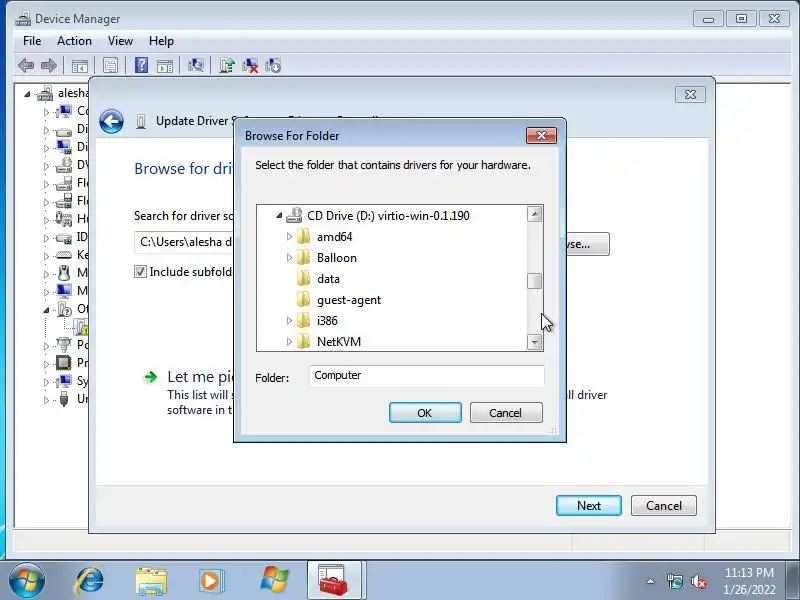Click the Help question-mark toolbar icon
Viewport: 800px width, 600px height.
141,65
